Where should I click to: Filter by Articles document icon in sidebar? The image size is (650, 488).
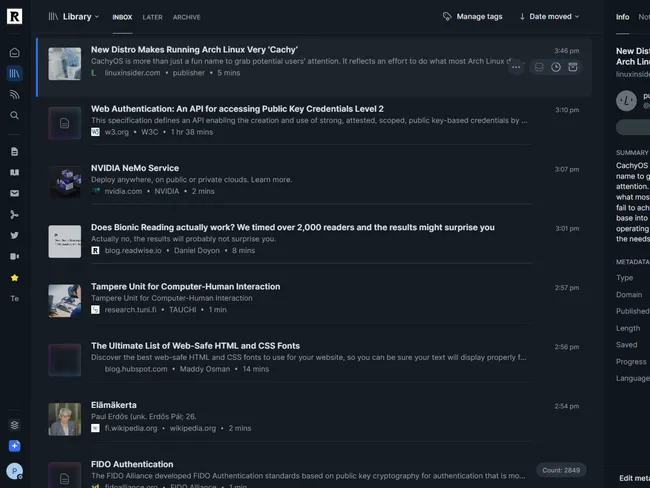coord(15,152)
